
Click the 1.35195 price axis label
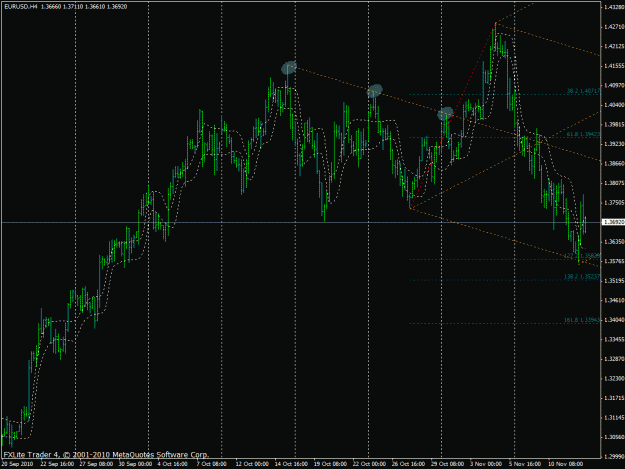[614, 281]
